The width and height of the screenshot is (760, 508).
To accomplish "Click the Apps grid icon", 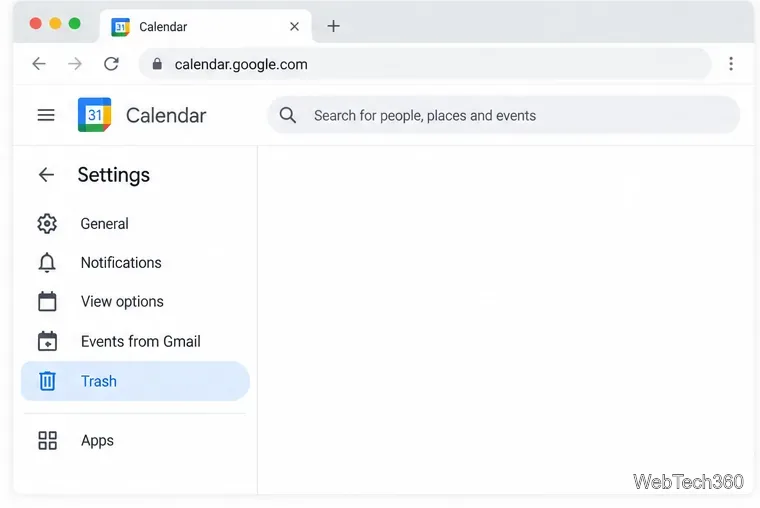I will tap(48, 441).
